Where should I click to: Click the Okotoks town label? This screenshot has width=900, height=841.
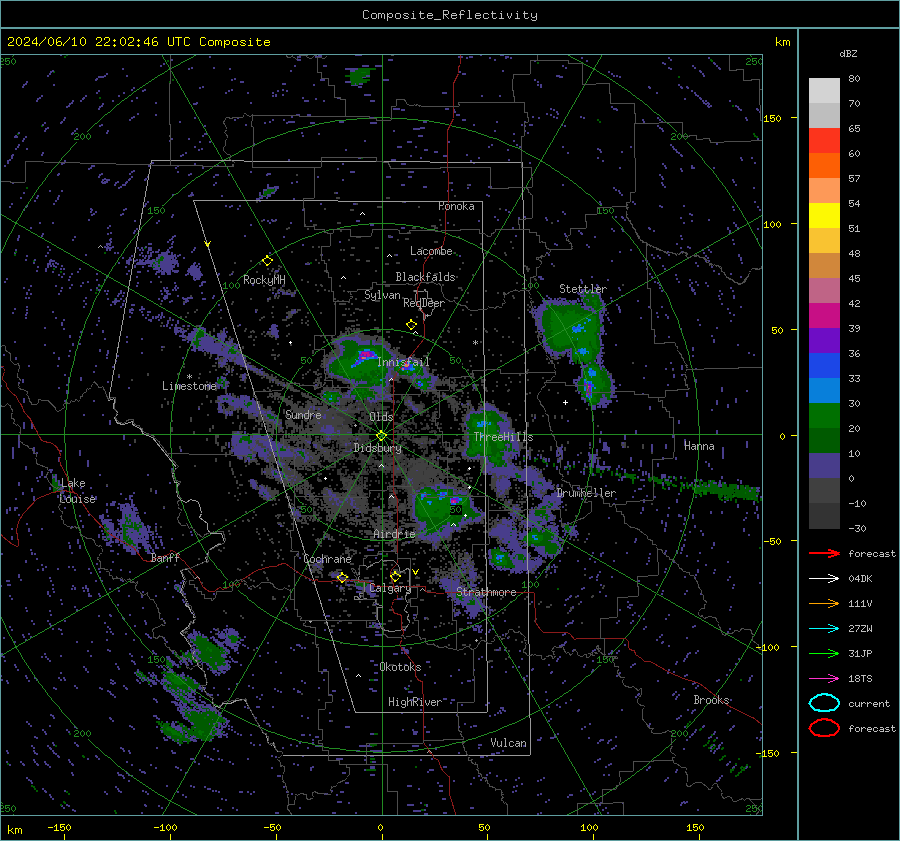400,667
